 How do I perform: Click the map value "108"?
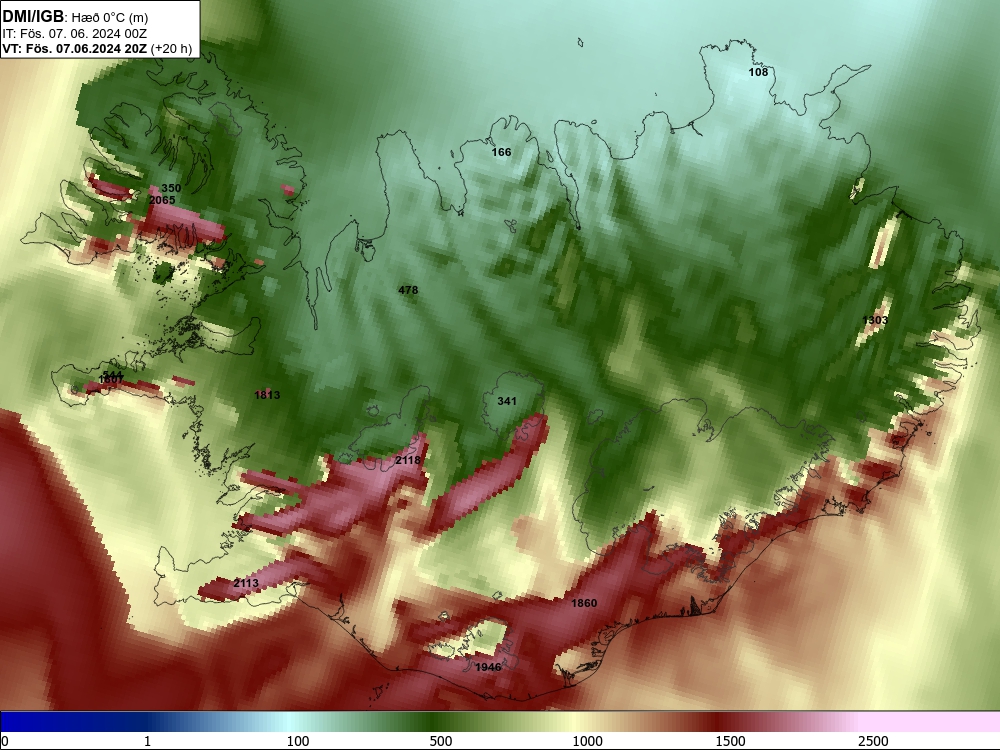click(758, 72)
